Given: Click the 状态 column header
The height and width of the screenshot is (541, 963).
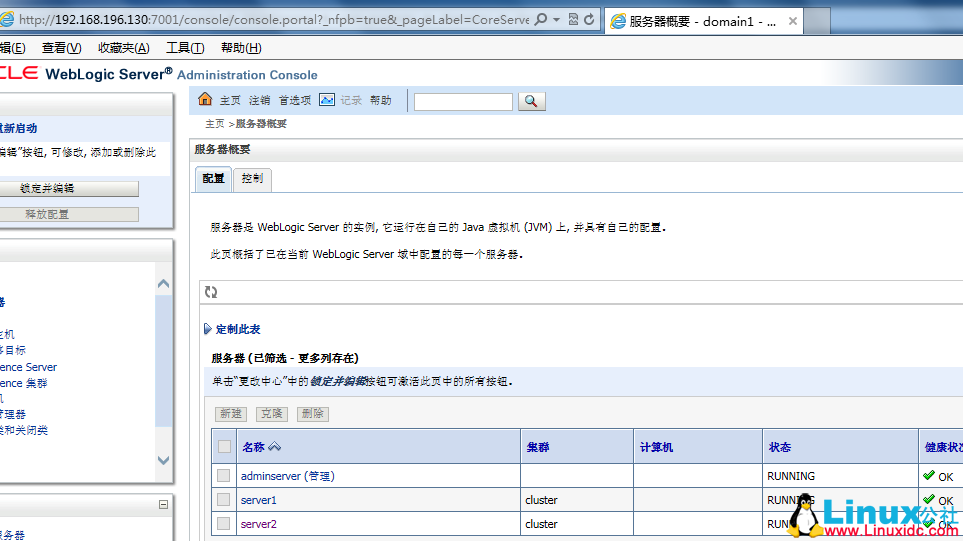Looking at the screenshot, I should [x=780, y=447].
